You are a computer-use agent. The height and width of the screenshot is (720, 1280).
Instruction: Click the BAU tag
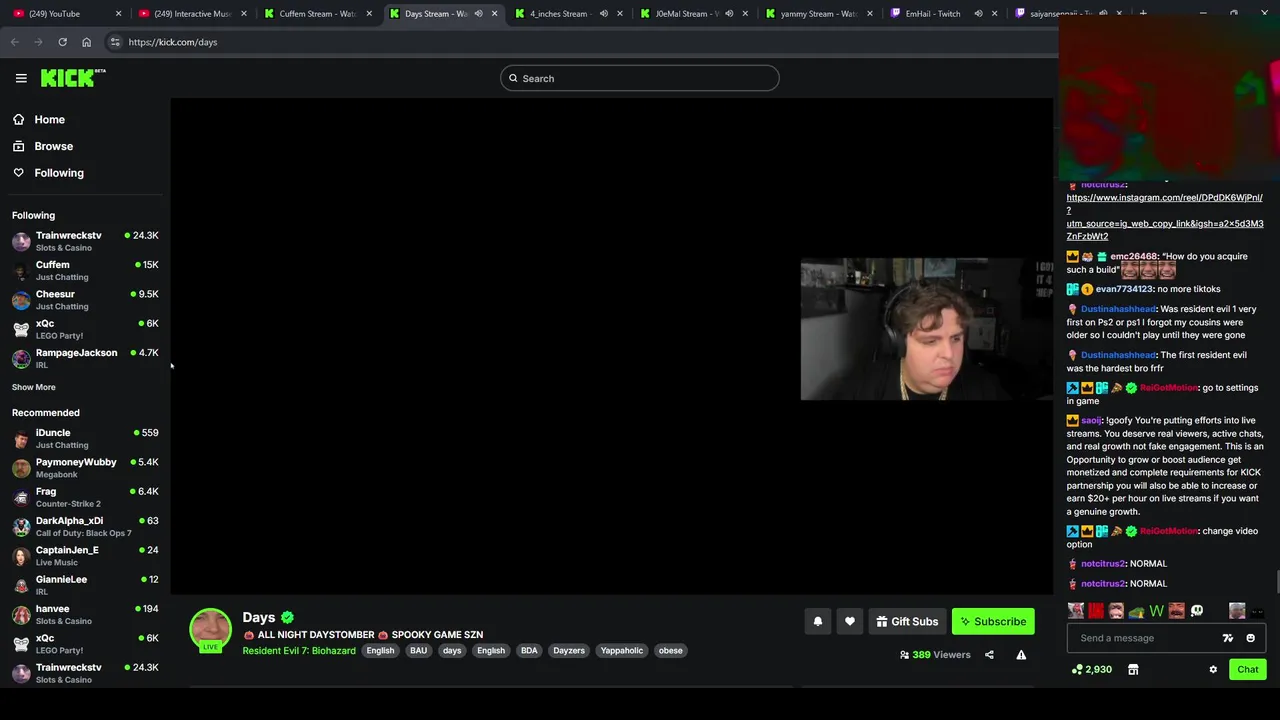(x=418, y=650)
